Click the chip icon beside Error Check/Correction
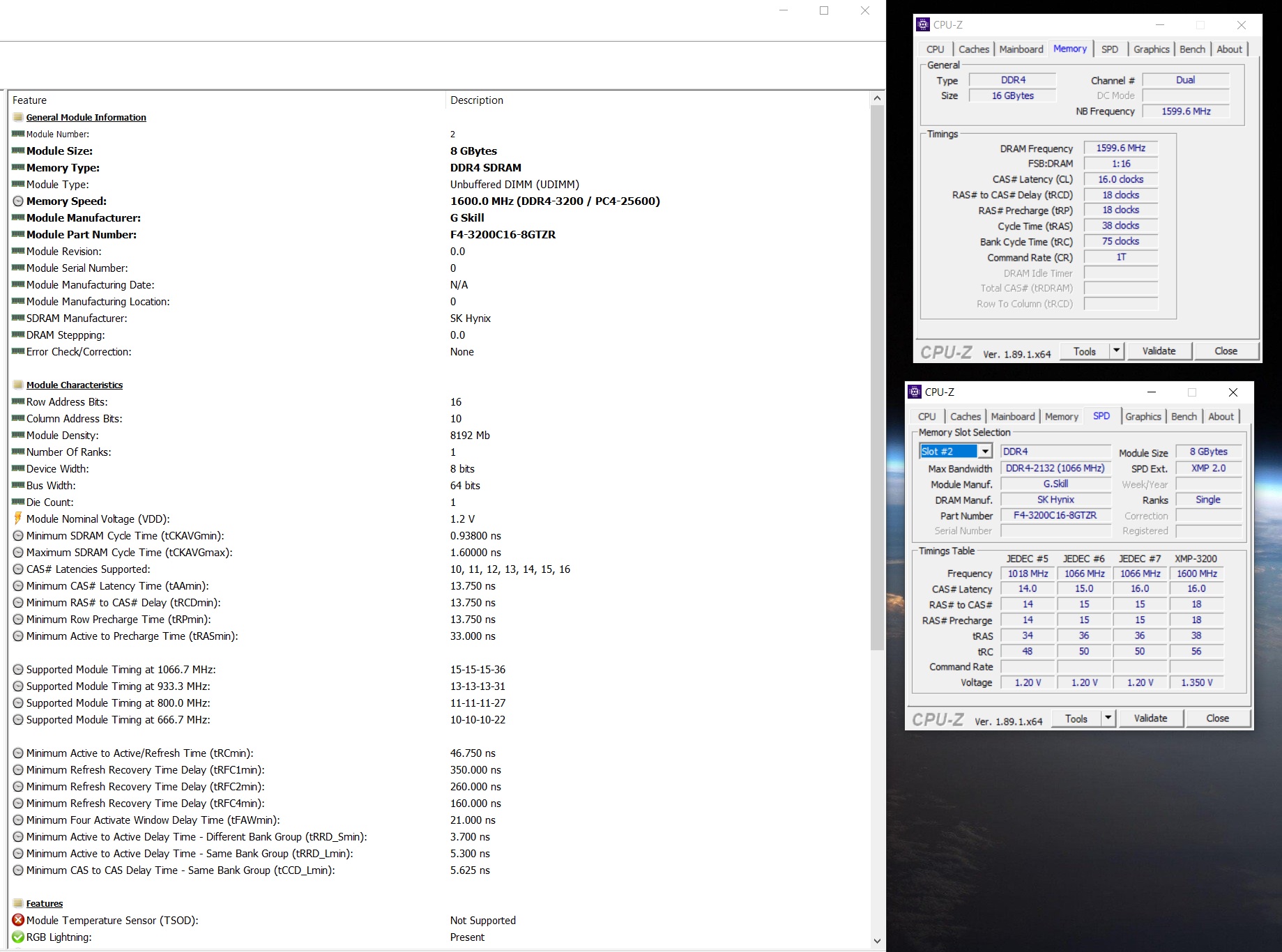This screenshot has height=952, width=1282. [x=18, y=351]
